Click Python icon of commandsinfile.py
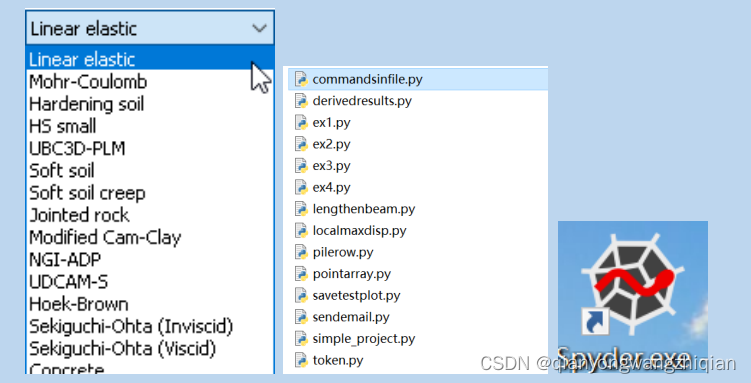751x383 pixels. click(301, 79)
